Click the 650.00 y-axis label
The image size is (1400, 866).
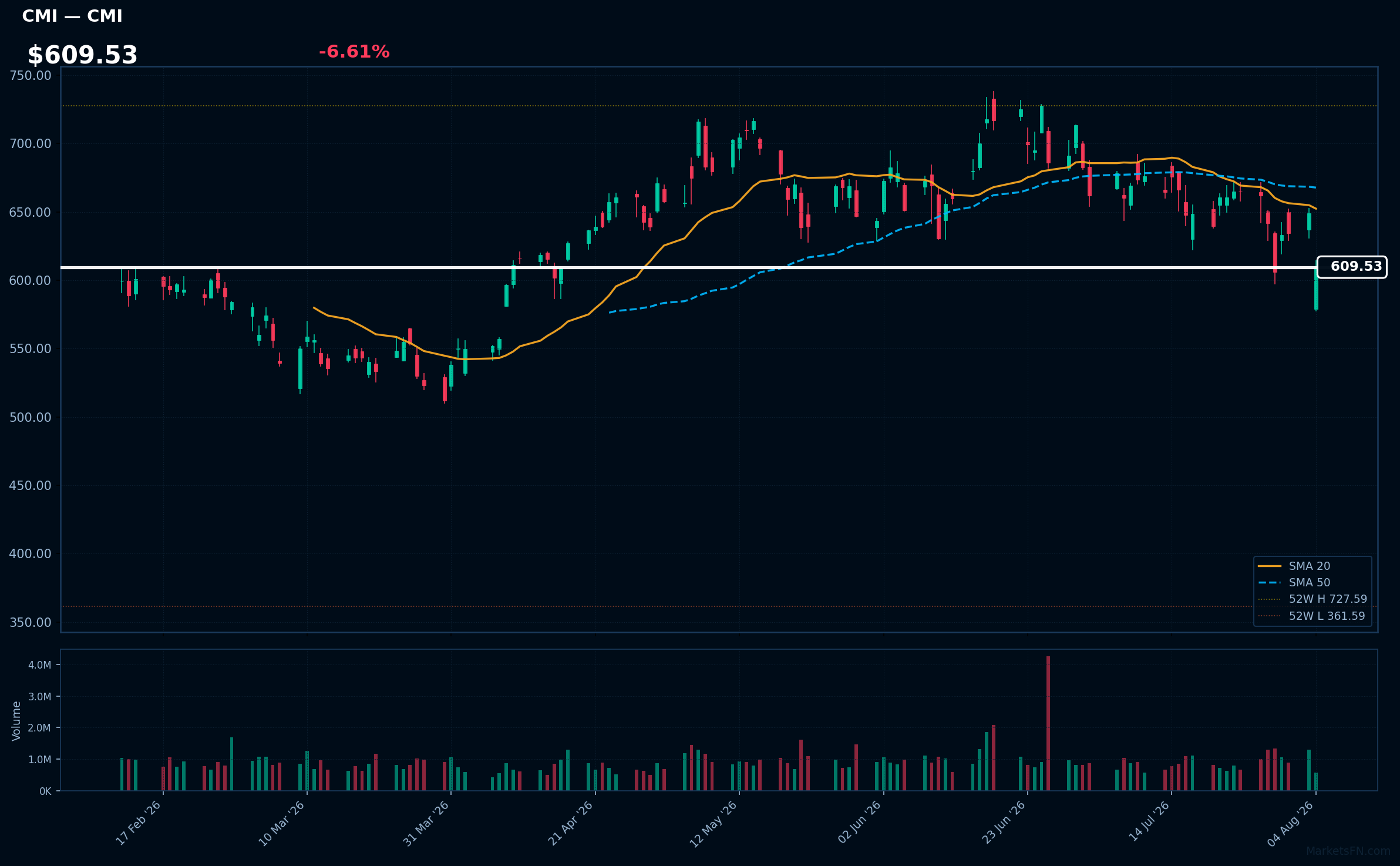click(31, 212)
